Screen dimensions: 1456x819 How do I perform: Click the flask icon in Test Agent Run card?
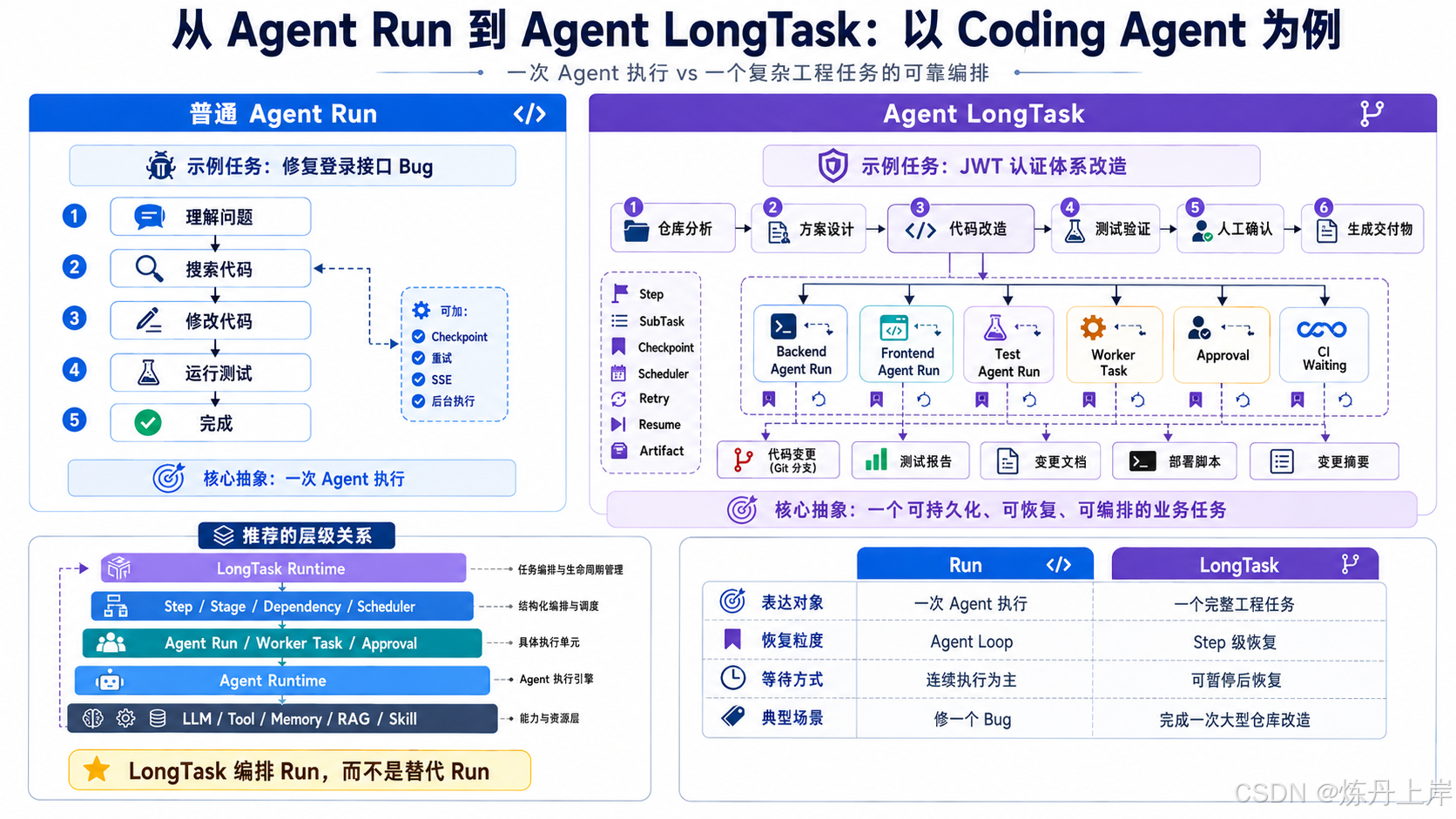[995, 328]
